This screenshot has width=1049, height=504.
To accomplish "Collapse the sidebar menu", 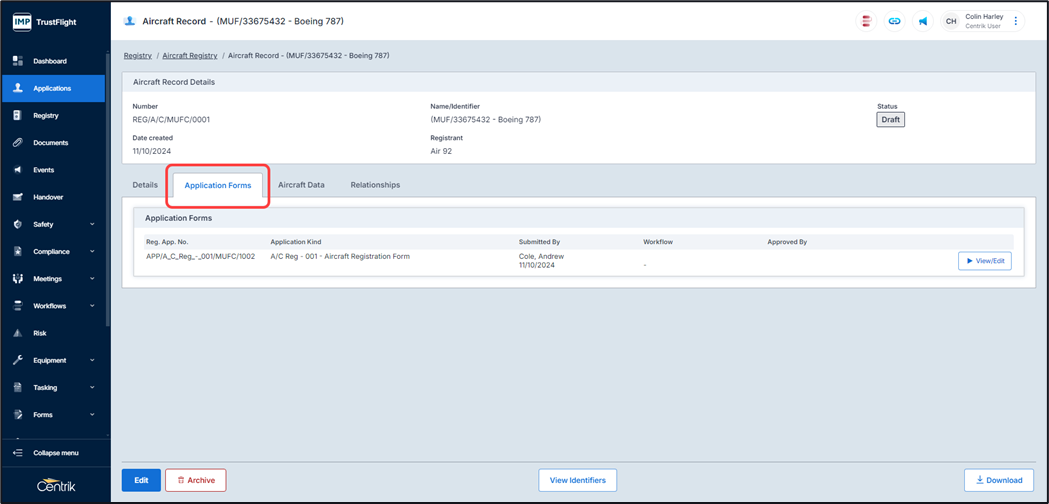I will click(x=55, y=453).
